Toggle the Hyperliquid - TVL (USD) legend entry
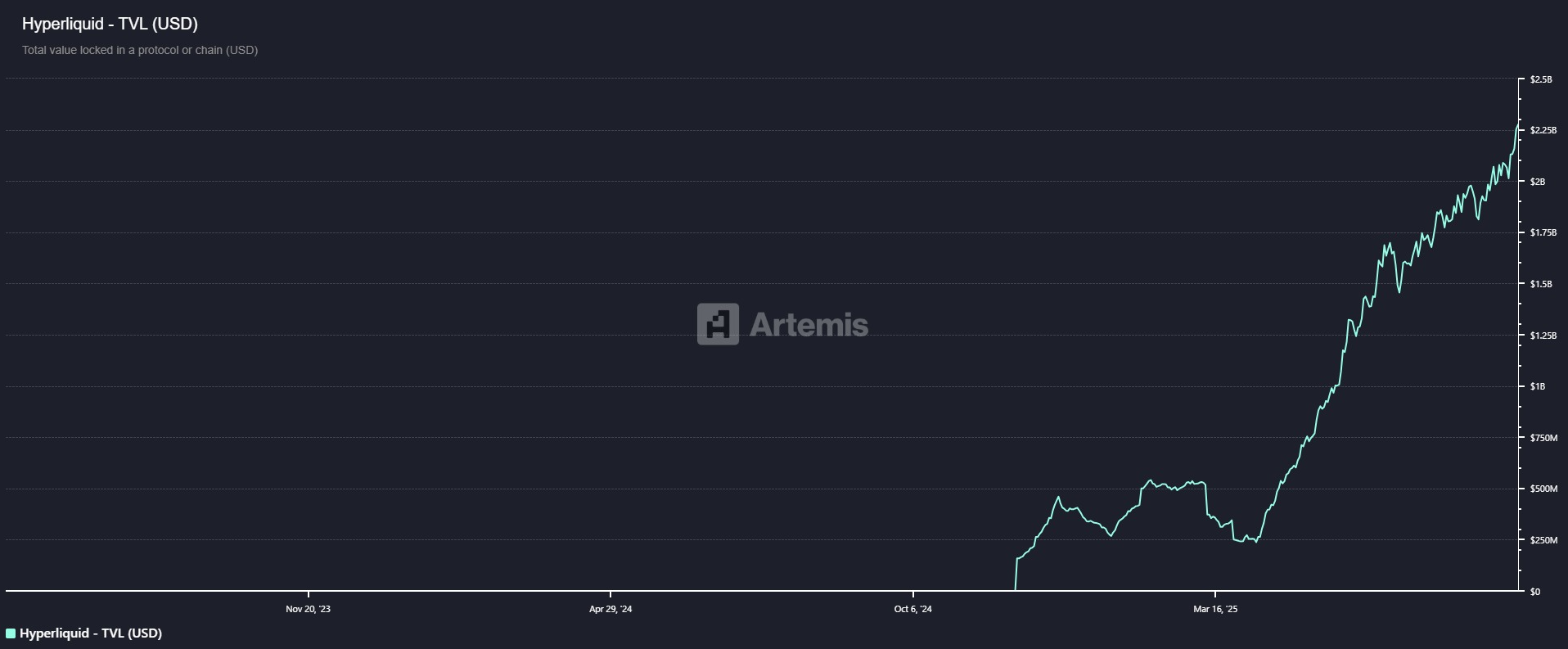This screenshot has width=1568, height=649. (84, 633)
